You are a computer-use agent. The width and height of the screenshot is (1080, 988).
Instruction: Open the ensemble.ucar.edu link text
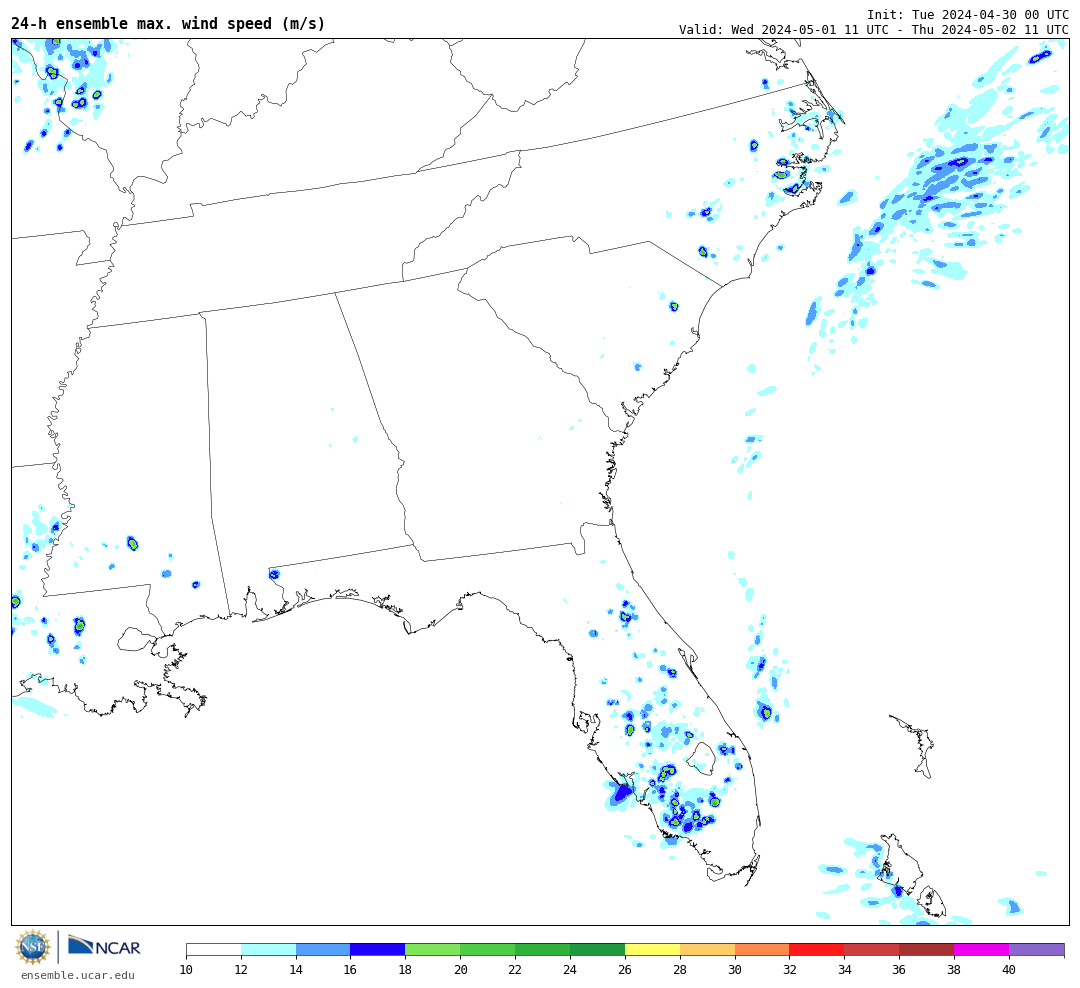78,975
